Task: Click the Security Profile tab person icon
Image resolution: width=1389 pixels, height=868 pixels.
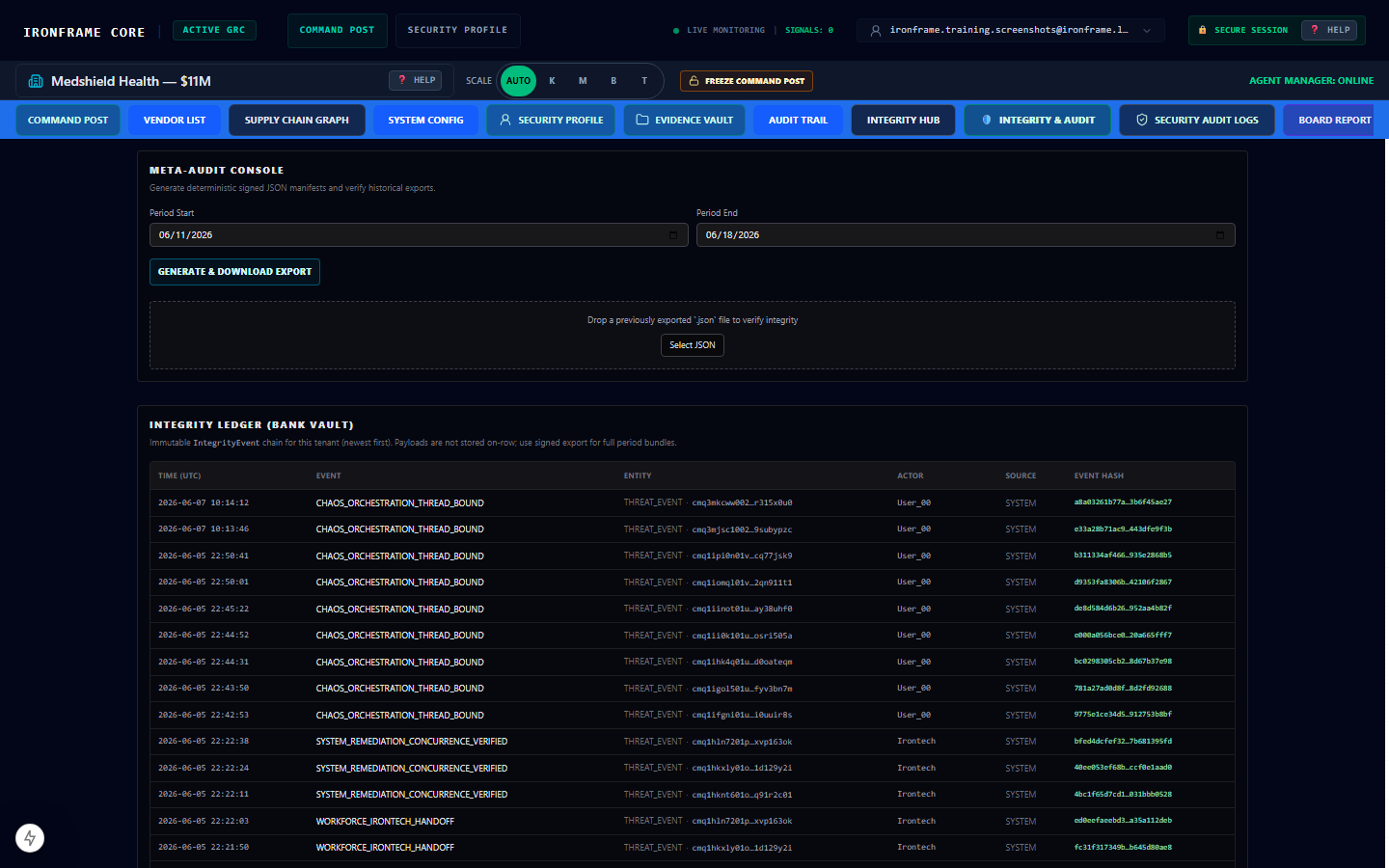Action: (505, 120)
